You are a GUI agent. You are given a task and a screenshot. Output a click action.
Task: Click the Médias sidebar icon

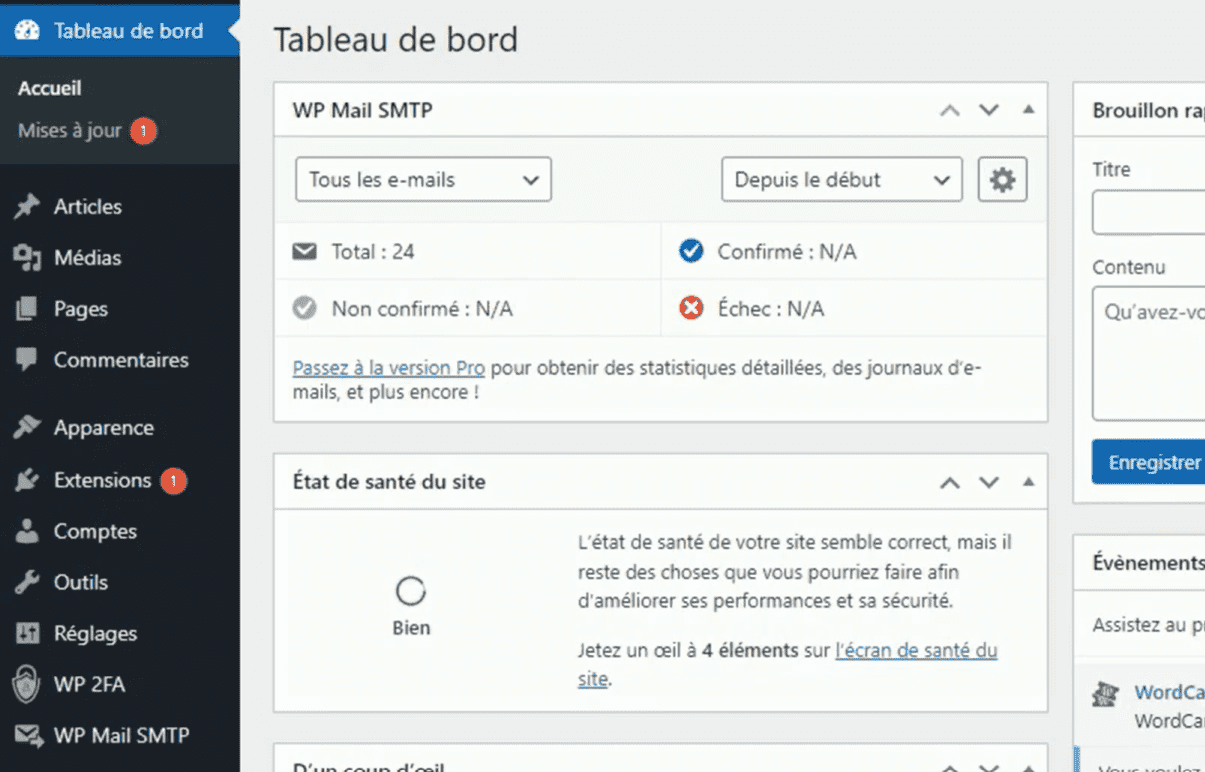coord(27,258)
